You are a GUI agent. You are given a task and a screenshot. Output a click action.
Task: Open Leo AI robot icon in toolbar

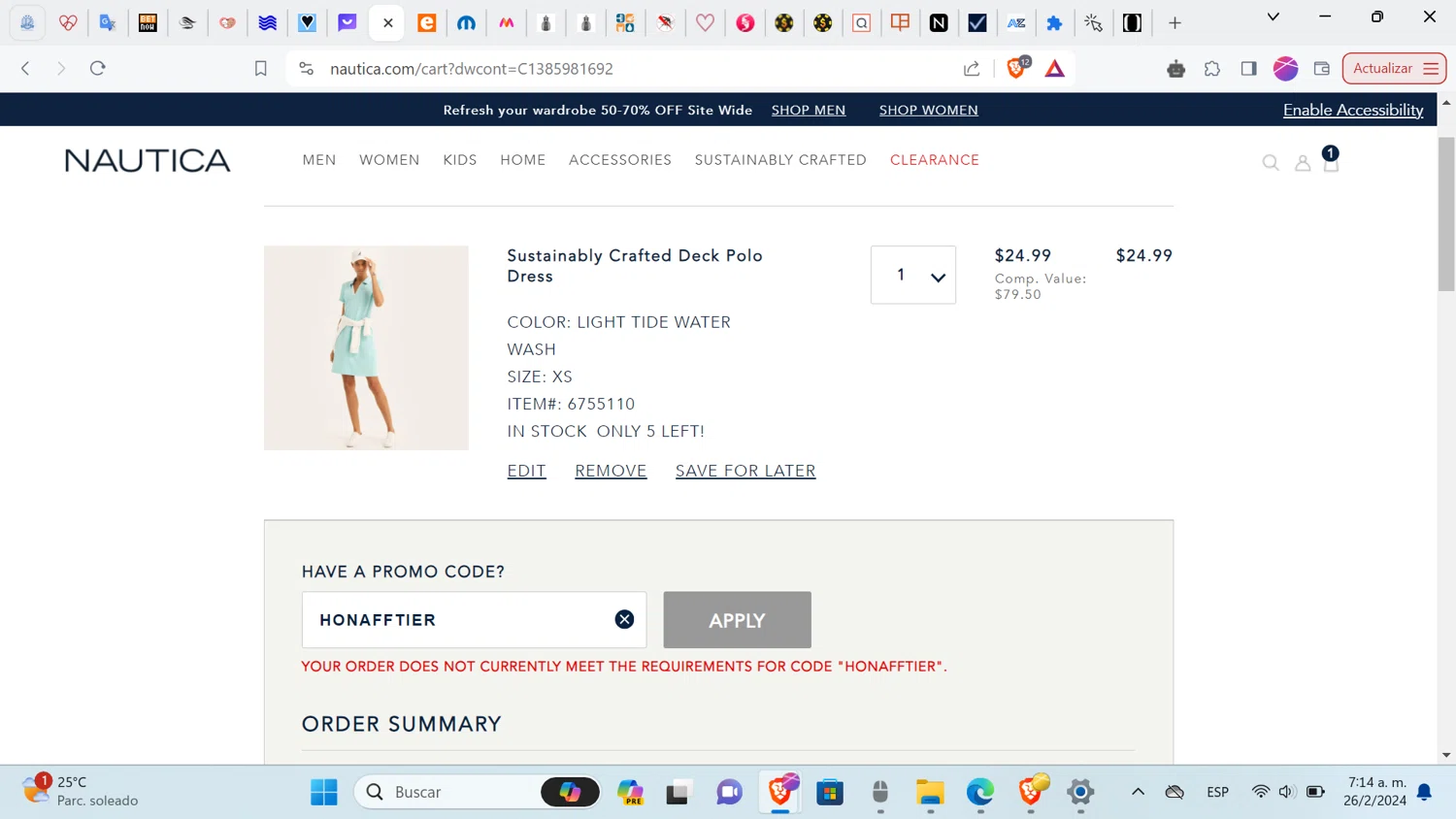pyautogui.click(x=1175, y=69)
